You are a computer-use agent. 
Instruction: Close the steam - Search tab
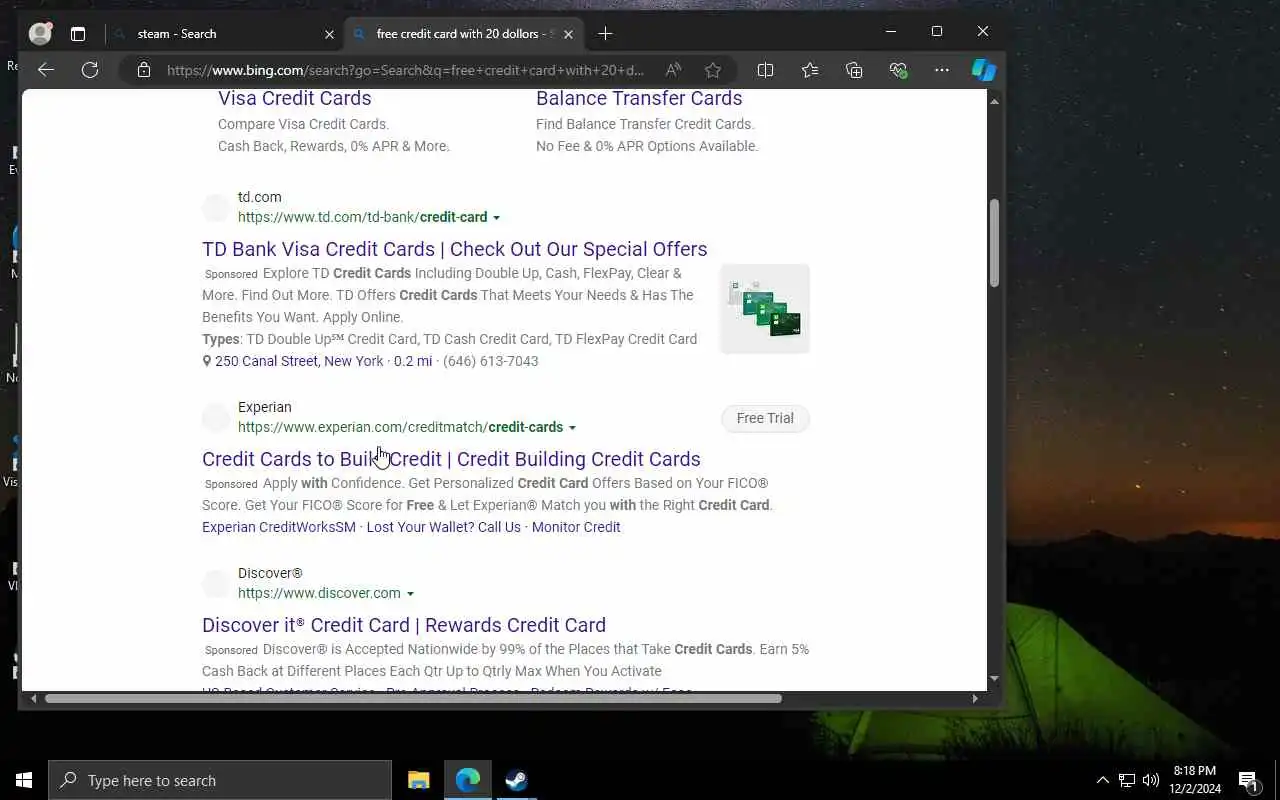pyautogui.click(x=329, y=34)
